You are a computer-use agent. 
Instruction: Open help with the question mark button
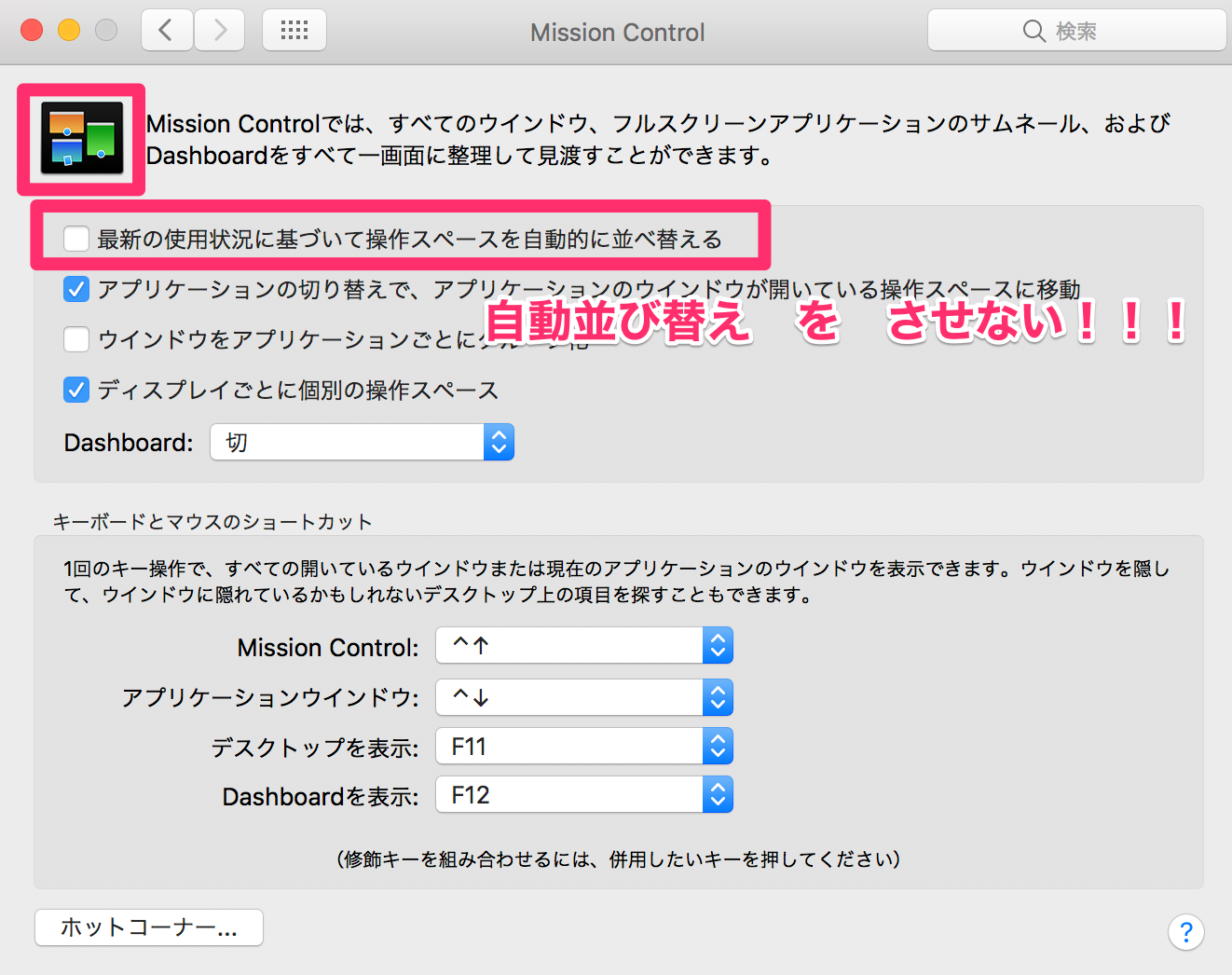[1185, 931]
